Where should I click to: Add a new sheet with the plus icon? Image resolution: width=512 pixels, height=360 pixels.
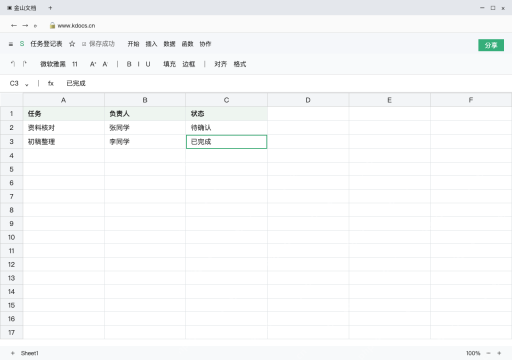(x=13, y=353)
